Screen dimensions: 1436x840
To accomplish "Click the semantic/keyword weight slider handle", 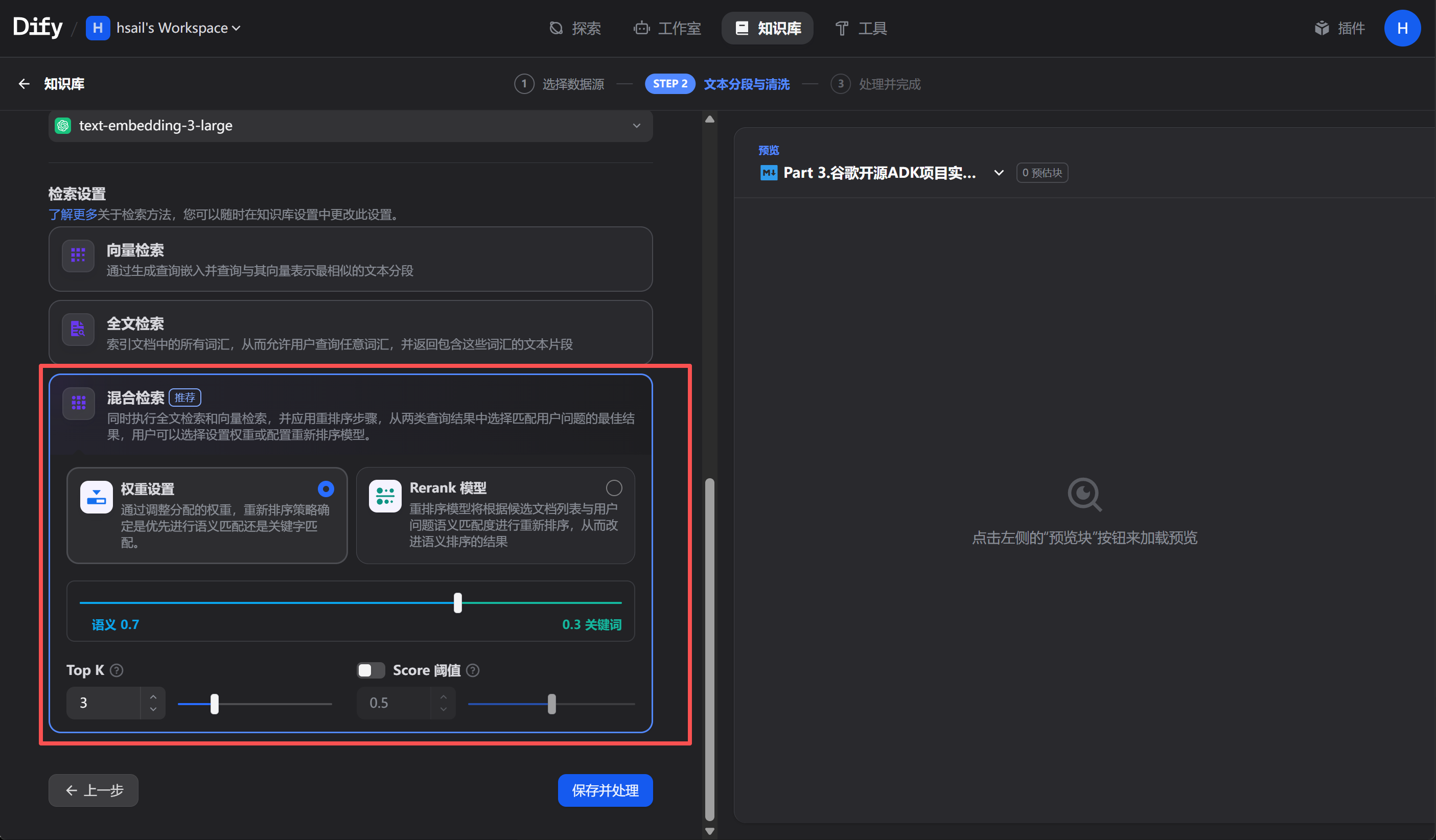I will [x=457, y=602].
